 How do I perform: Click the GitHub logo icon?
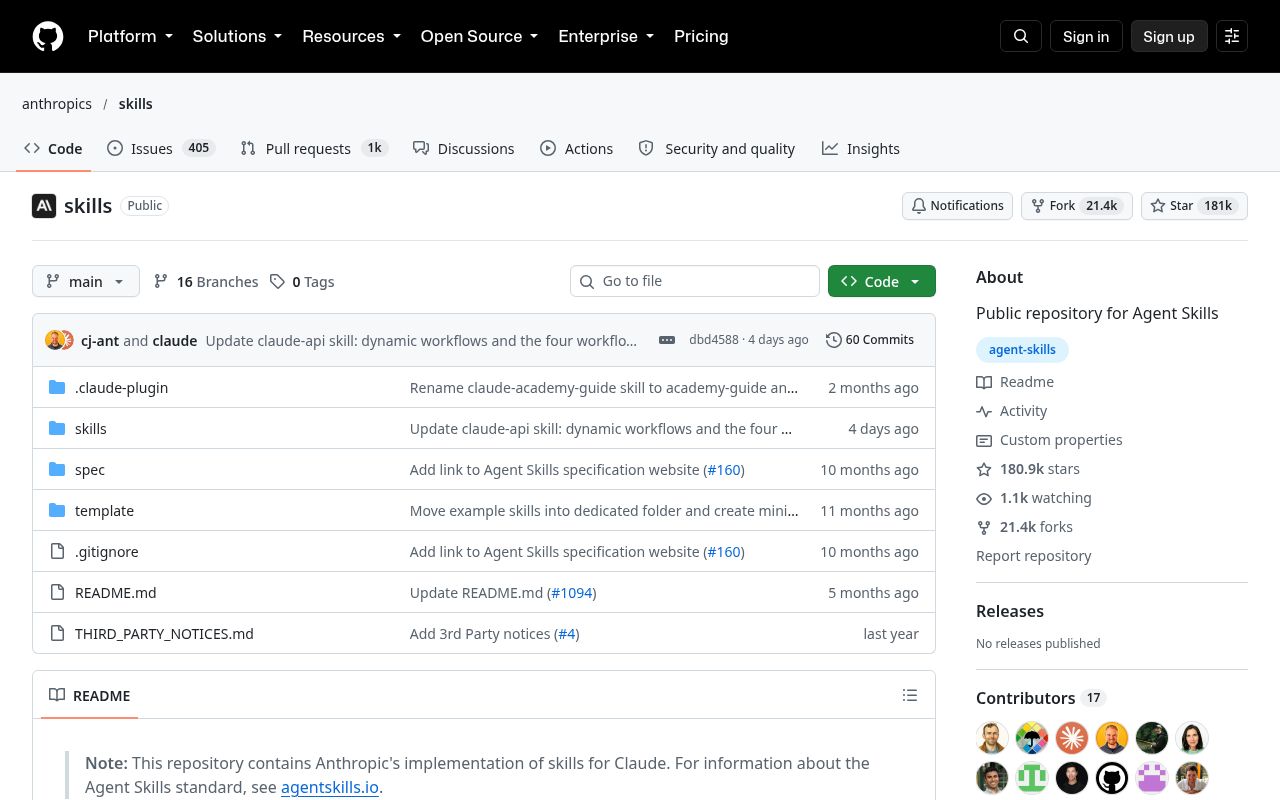48,36
